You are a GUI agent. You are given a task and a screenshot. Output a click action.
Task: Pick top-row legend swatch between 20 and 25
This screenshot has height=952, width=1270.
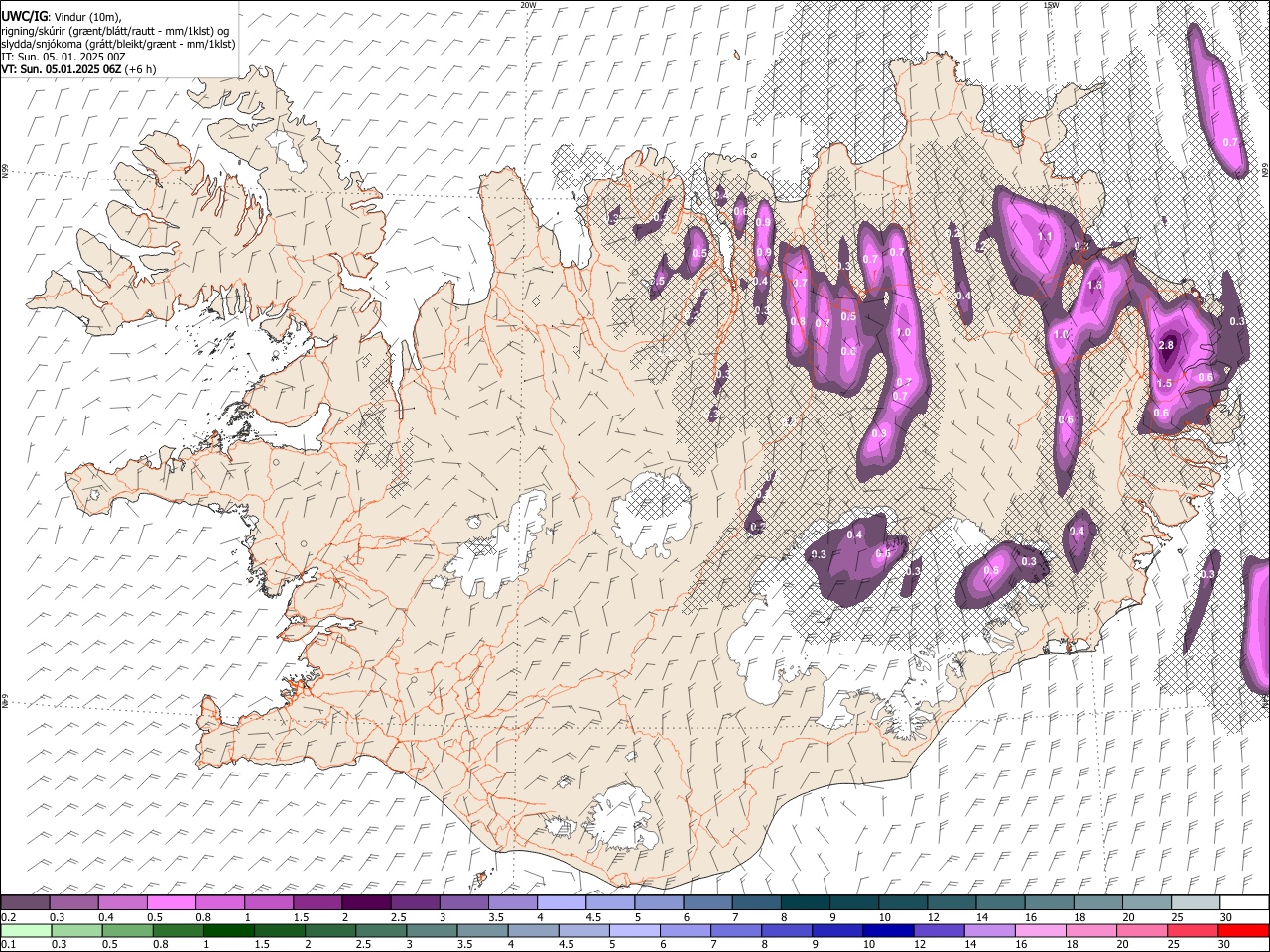[x=1147, y=902]
